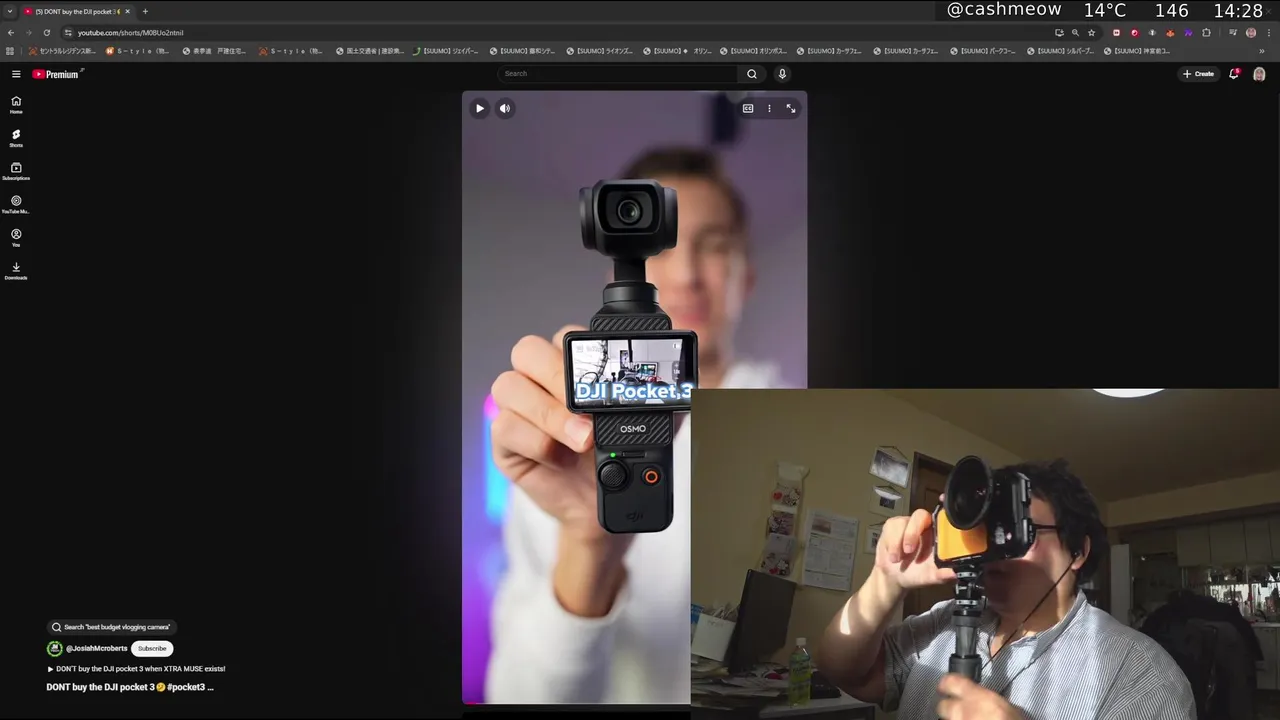The height and width of the screenshot is (720, 1280).
Task: Open the Chrome profile avatar
Action: click(x=1251, y=33)
